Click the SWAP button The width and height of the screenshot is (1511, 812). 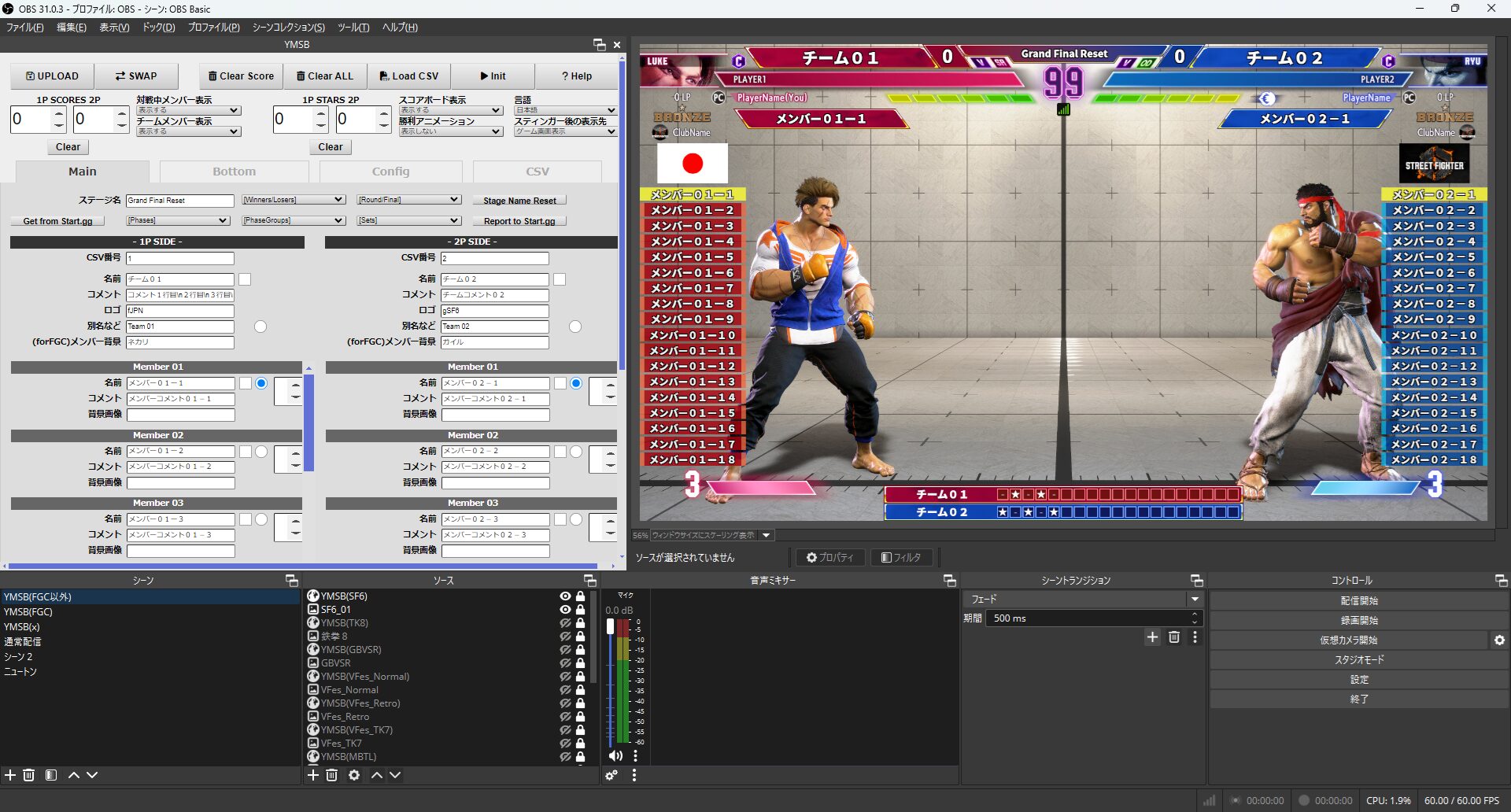coord(136,76)
